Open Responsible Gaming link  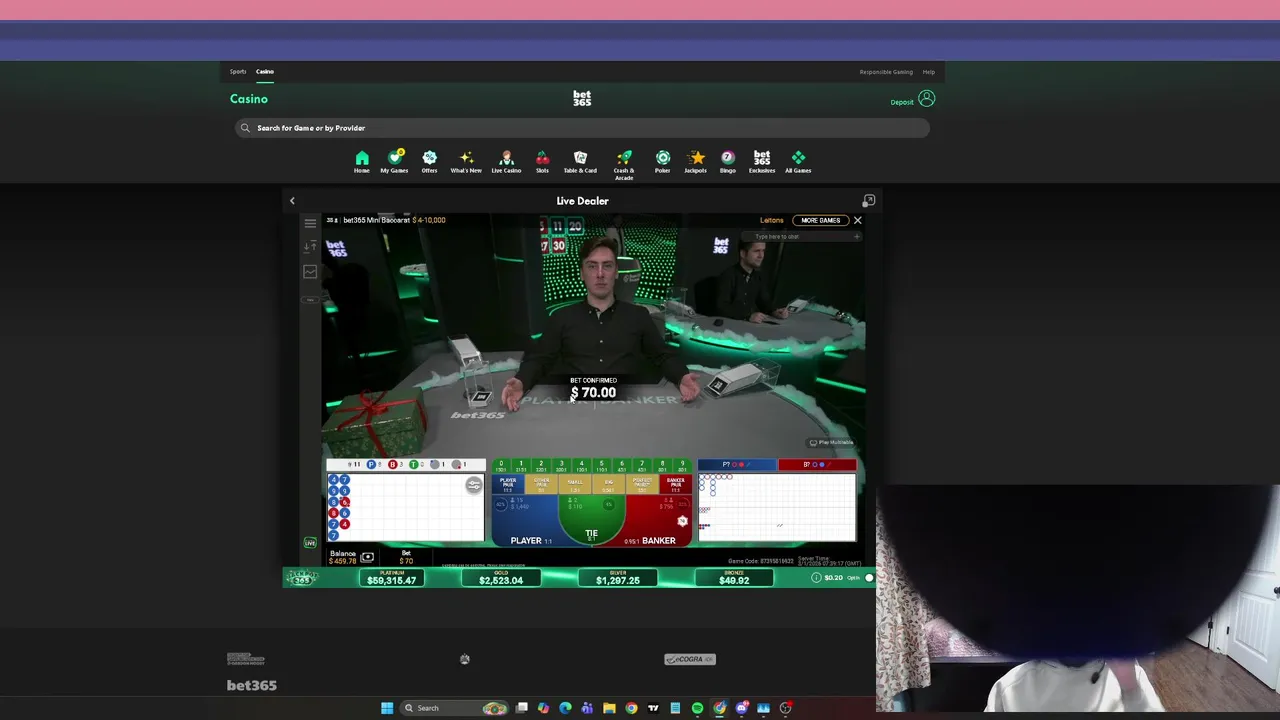(x=886, y=72)
